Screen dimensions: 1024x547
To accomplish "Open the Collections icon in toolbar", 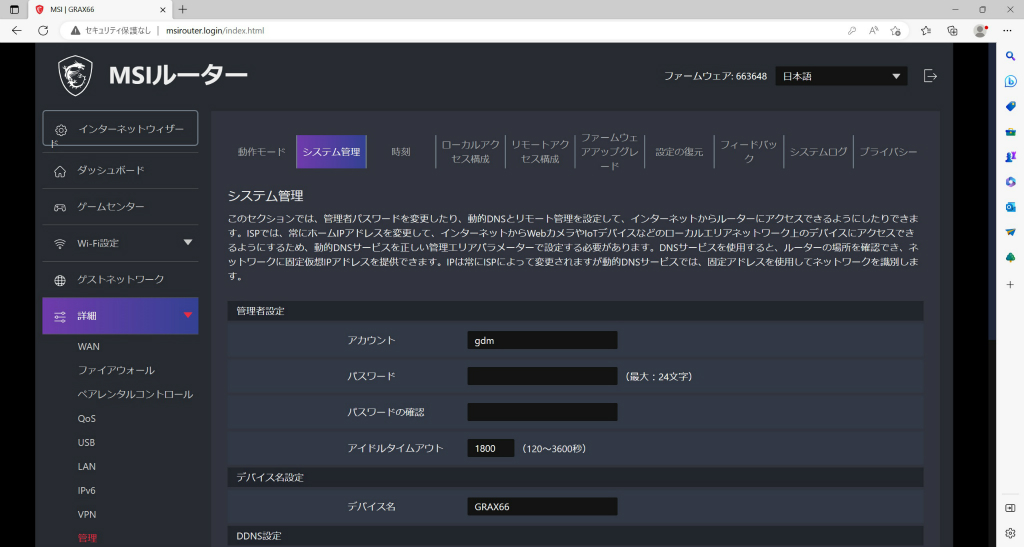I will (x=952, y=31).
